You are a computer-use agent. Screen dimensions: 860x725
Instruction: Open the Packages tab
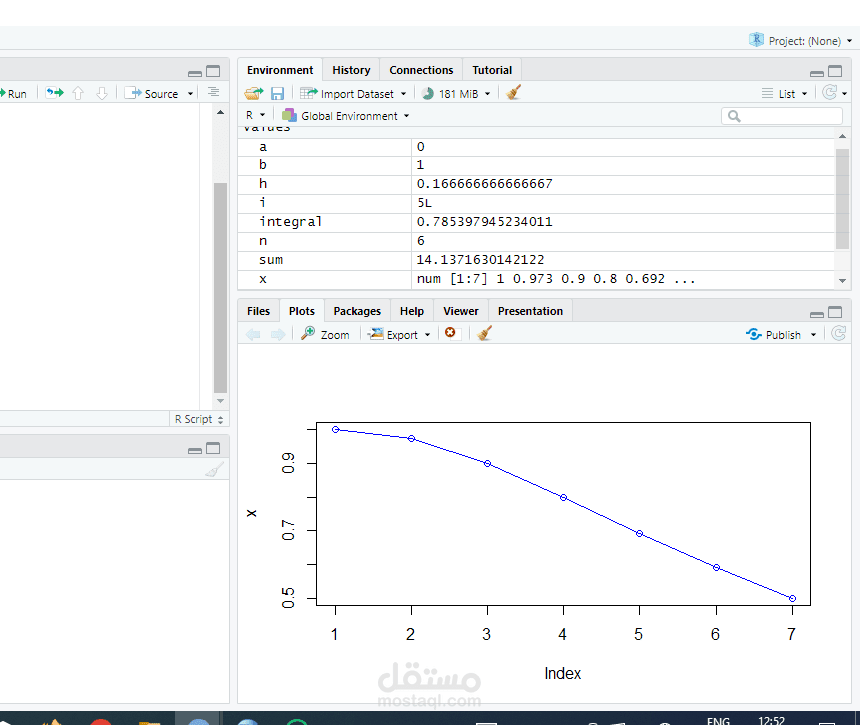point(357,311)
